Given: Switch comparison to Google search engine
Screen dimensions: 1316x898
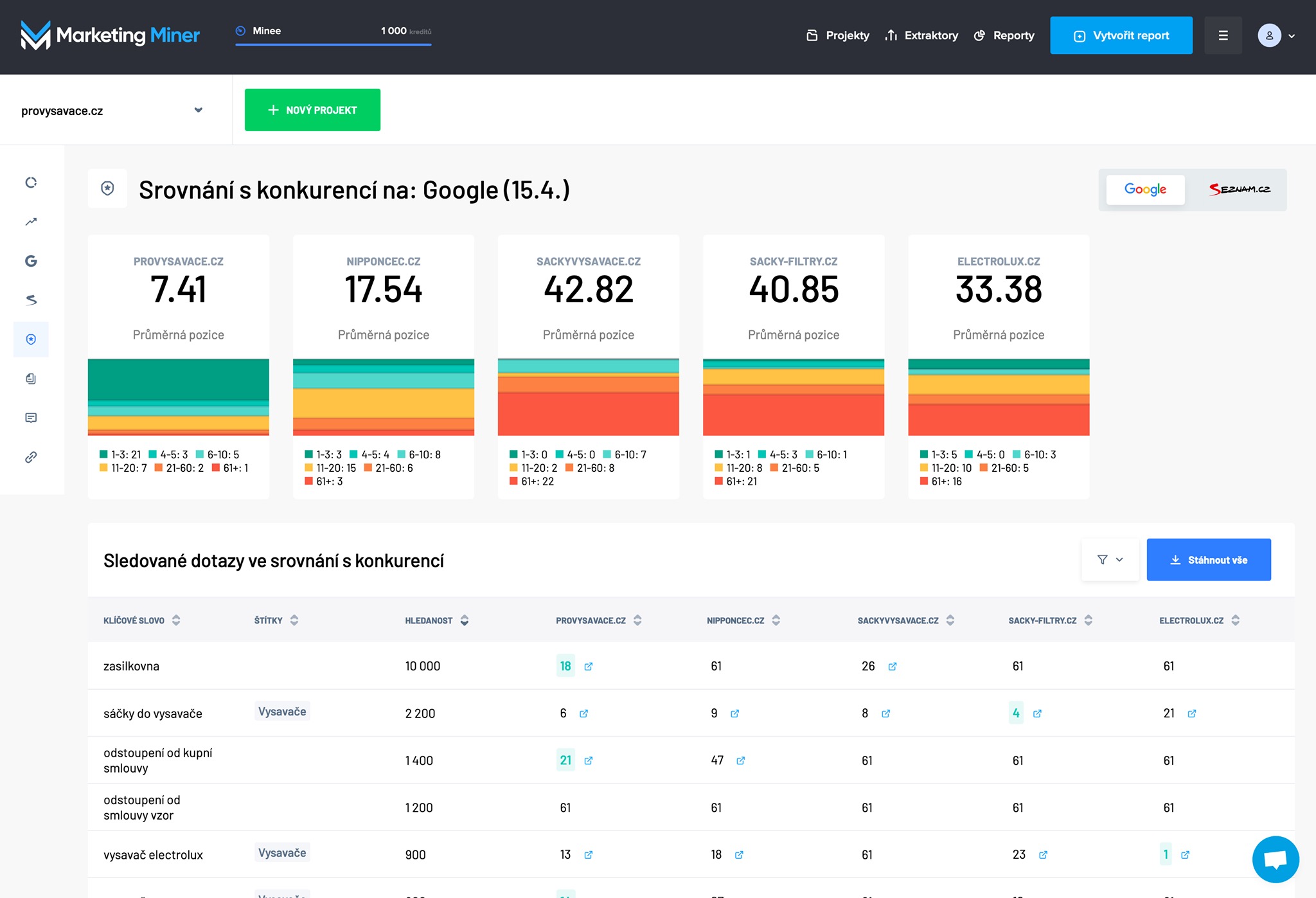Looking at the screenshot, I should pos(1145,190).
